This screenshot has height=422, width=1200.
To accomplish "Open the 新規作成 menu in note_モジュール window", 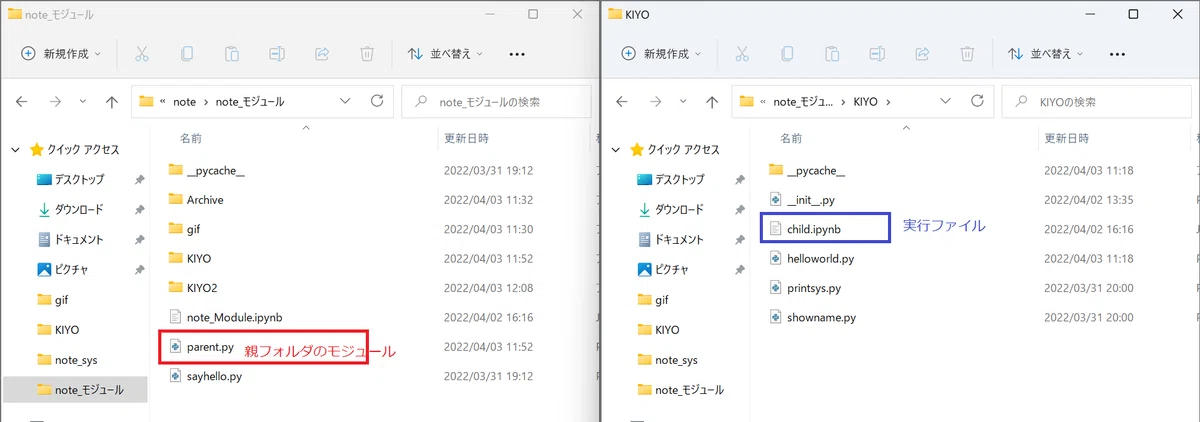I will pos(60,54).
